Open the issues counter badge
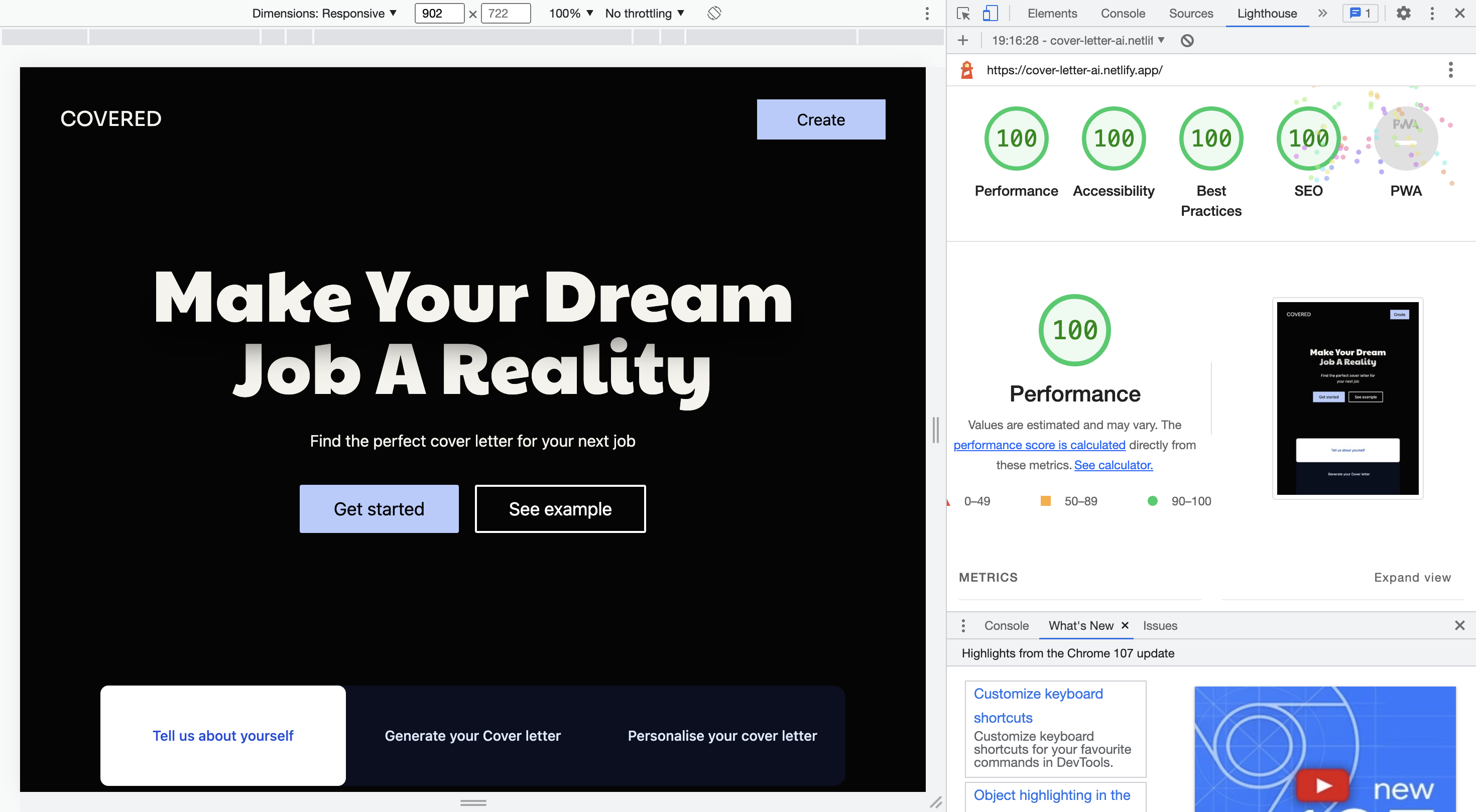This screenshot has height=812, width=1476. click(x=1360, y=13)
